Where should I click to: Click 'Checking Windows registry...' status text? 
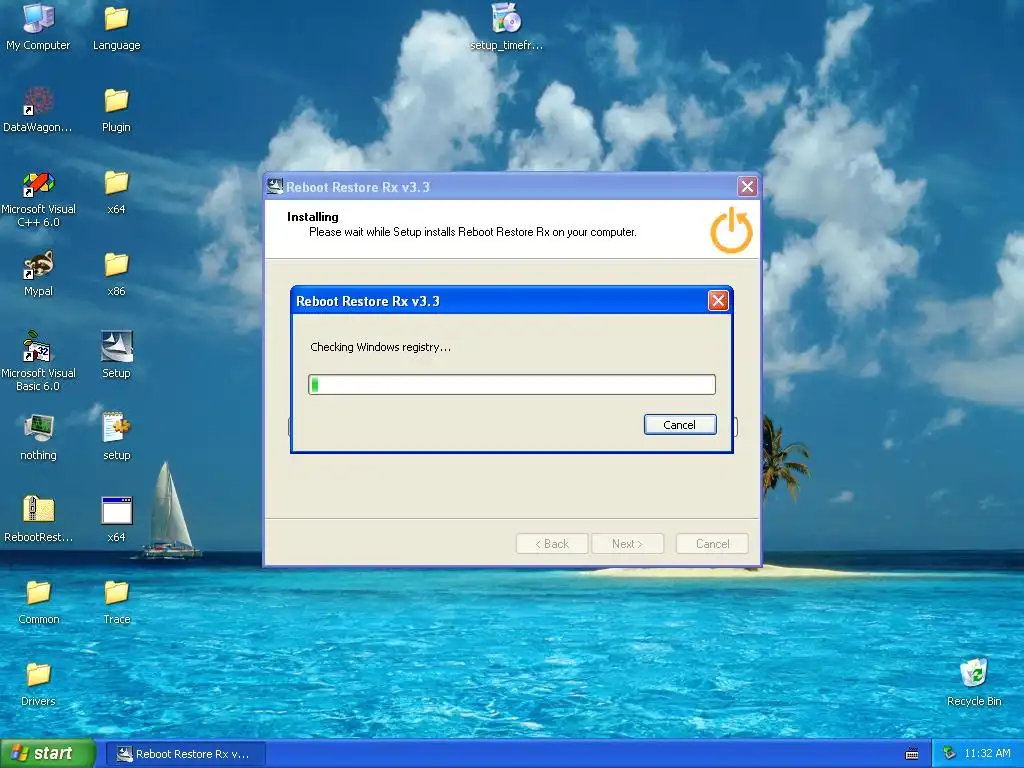point(380,347)
